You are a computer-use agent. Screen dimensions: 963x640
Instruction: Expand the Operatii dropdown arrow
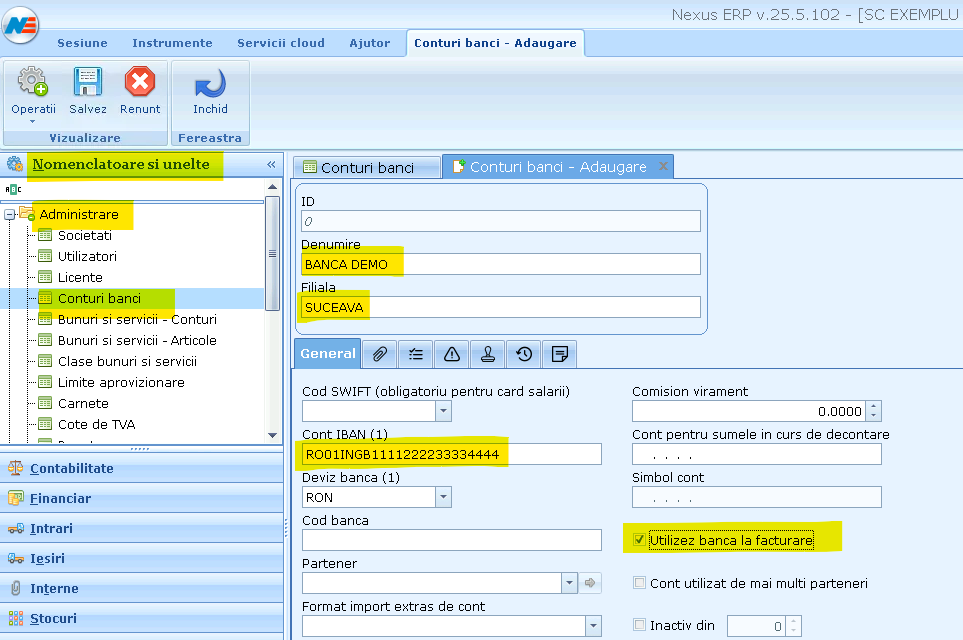pos(33,122)
